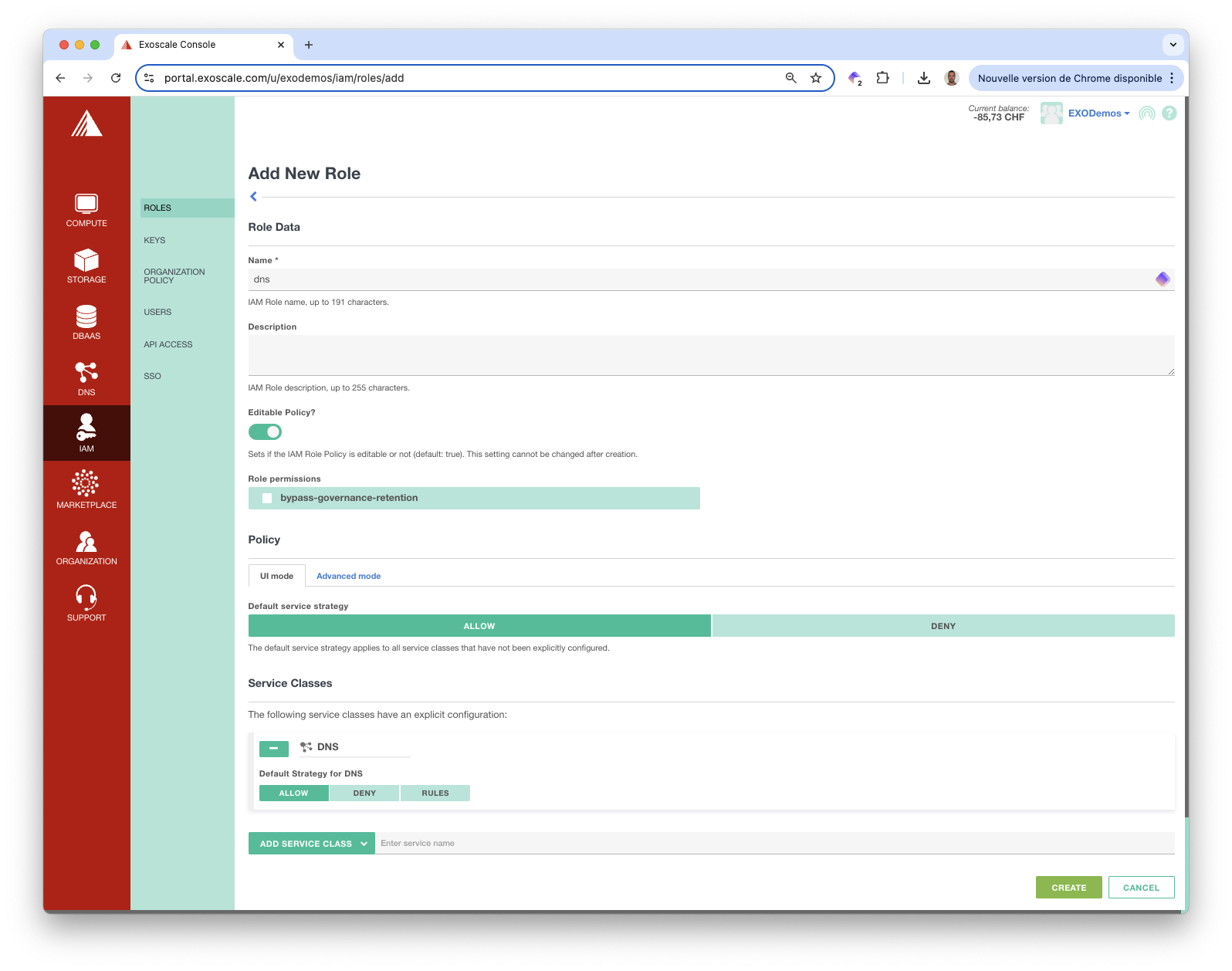The width and height of the screenshot is (1232, 971).
Task: Switch to Advanced mode tab
Action: point(348,577)
